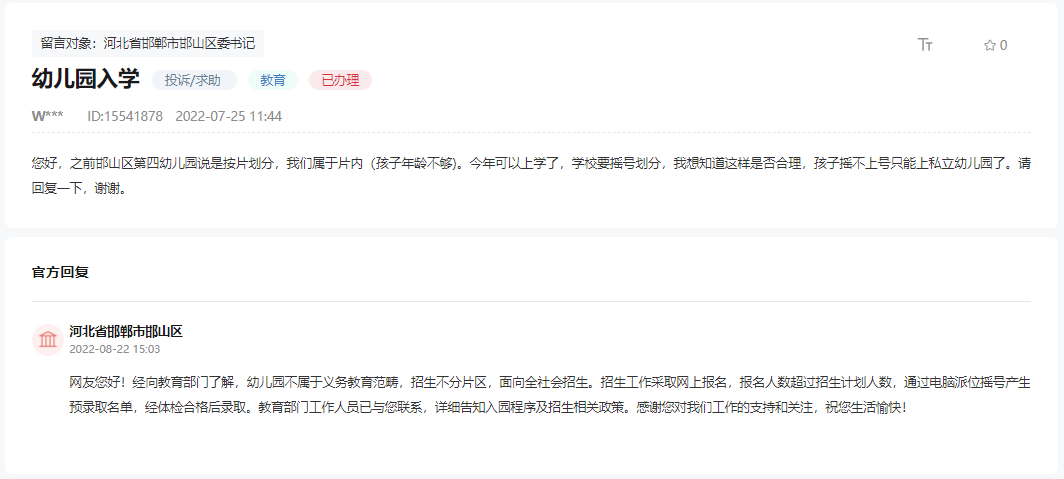Click the message line 回复一下，谢谢

79,189
